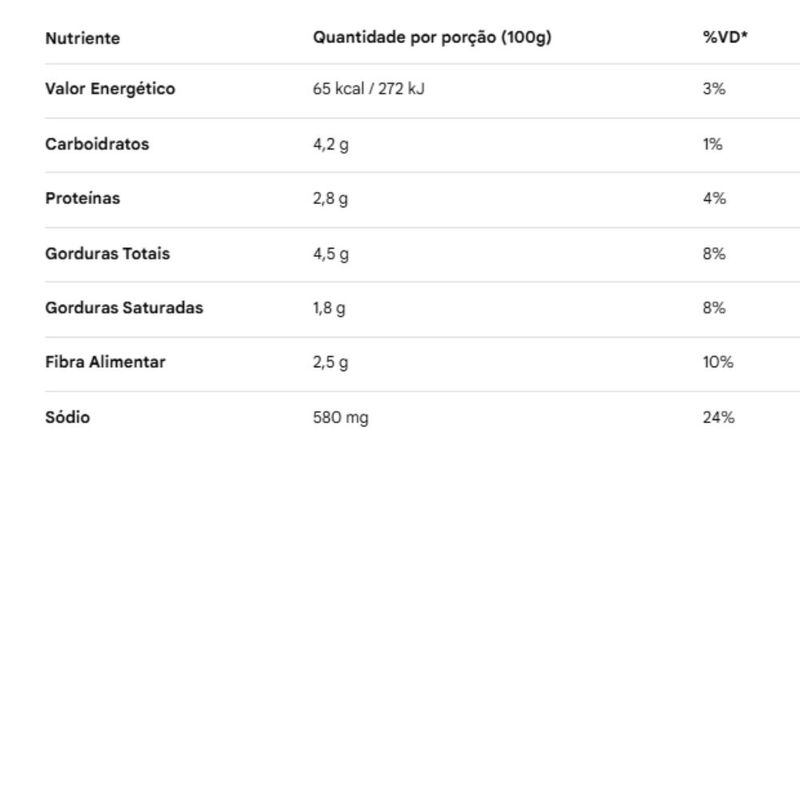Select the Sódio row label
This screenshot has height=800, width=800.
tap(67, 417)
